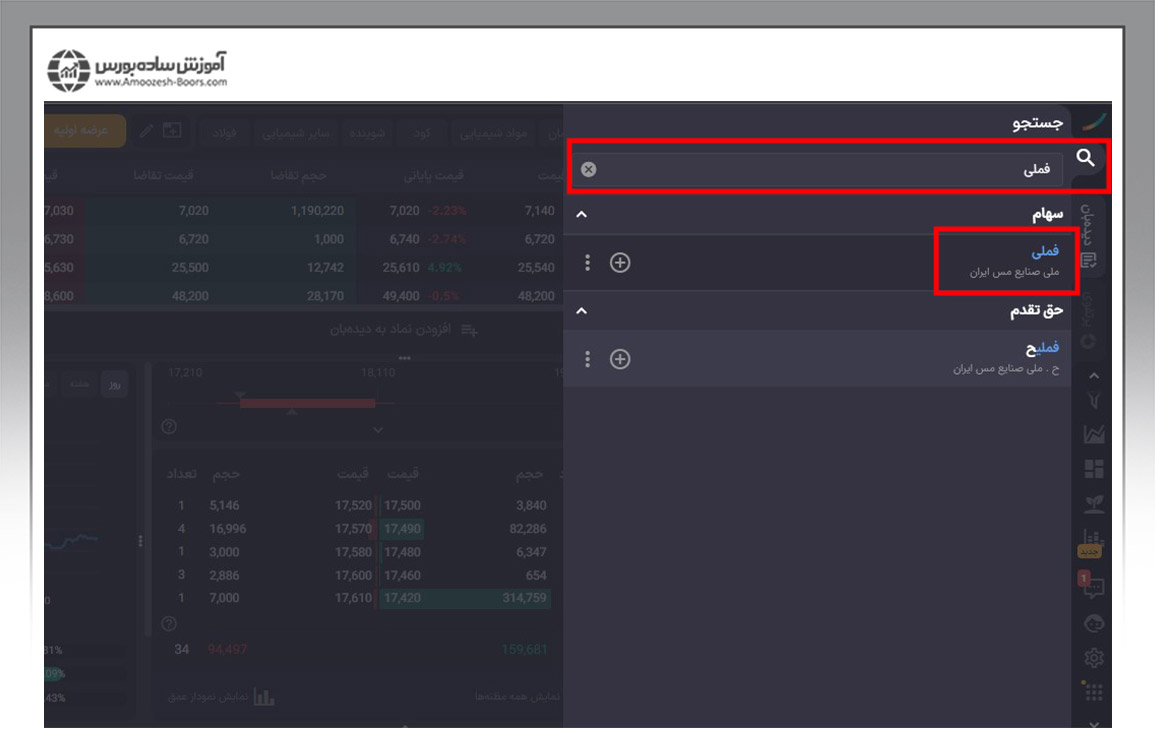Click the magnifier search icon
This screenshot has width=1155, height=756.
coord(1085,158)
